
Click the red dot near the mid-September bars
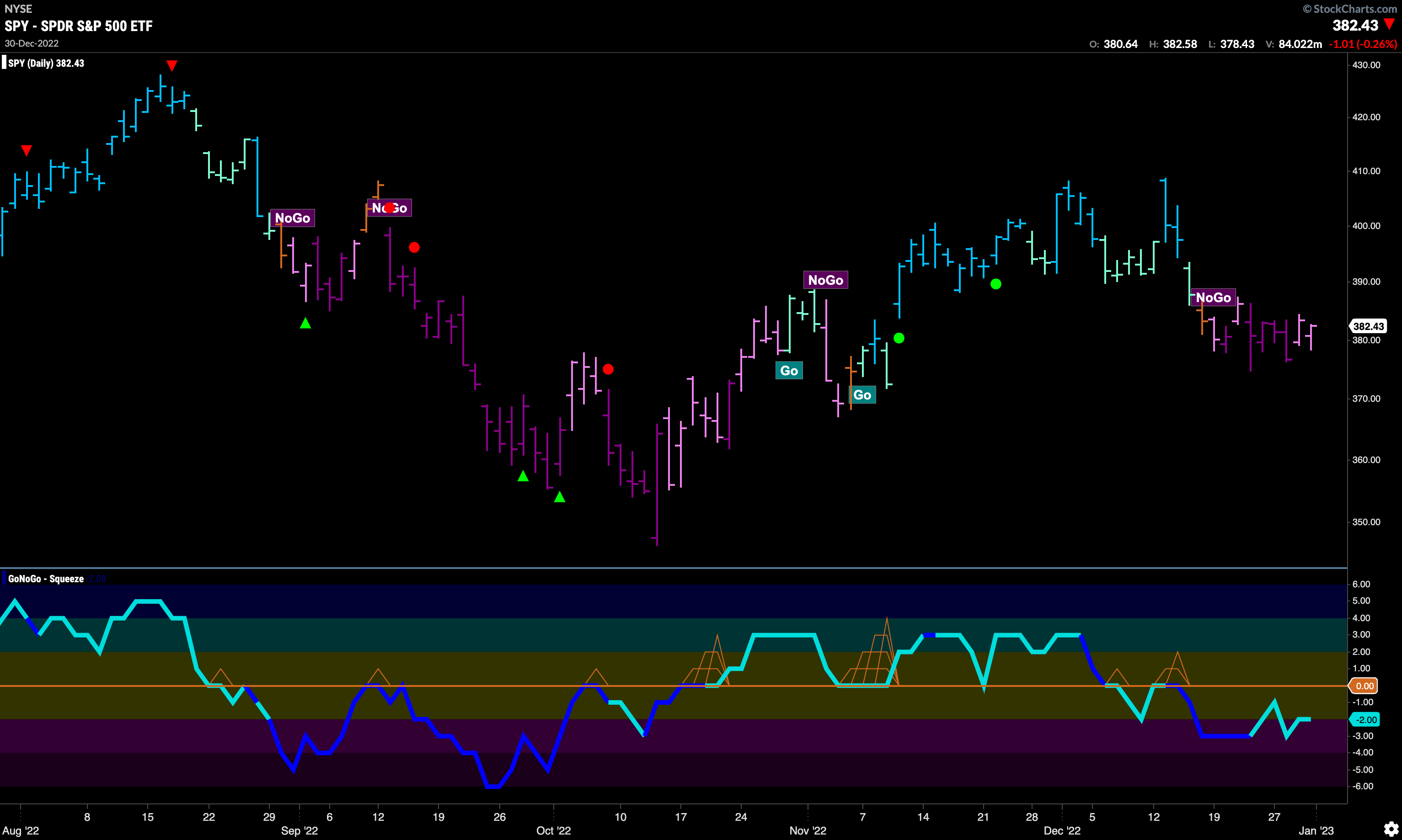pyautogui.click(x=414, y=247)
